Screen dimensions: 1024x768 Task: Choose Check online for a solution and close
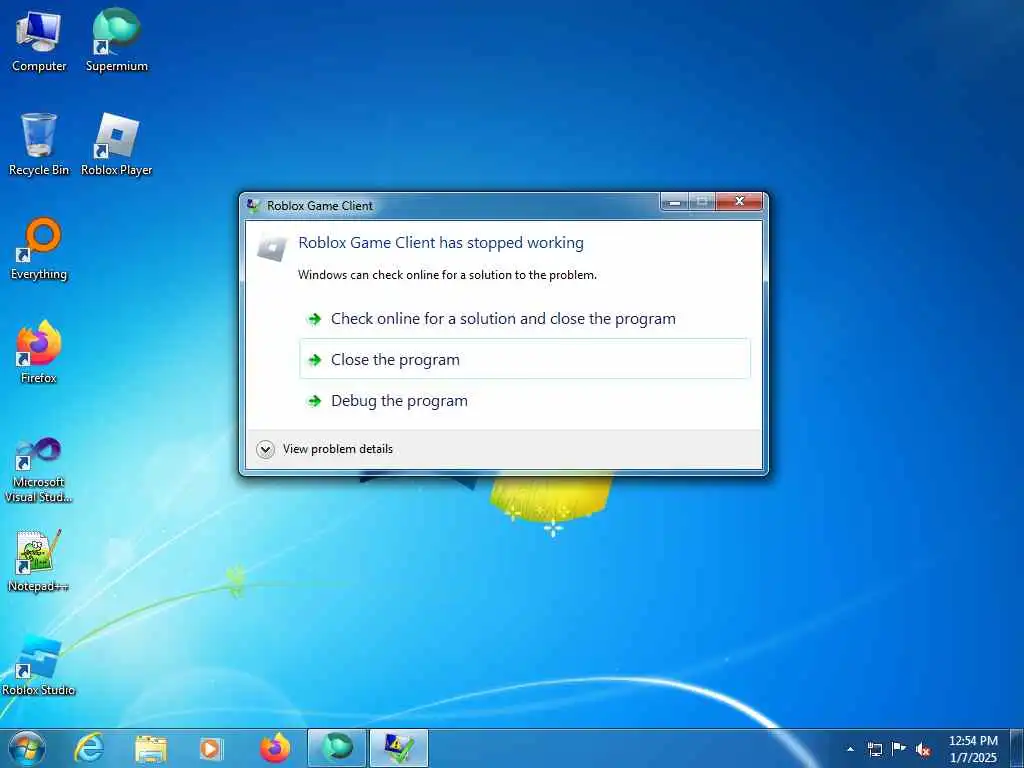click(524, 319)
